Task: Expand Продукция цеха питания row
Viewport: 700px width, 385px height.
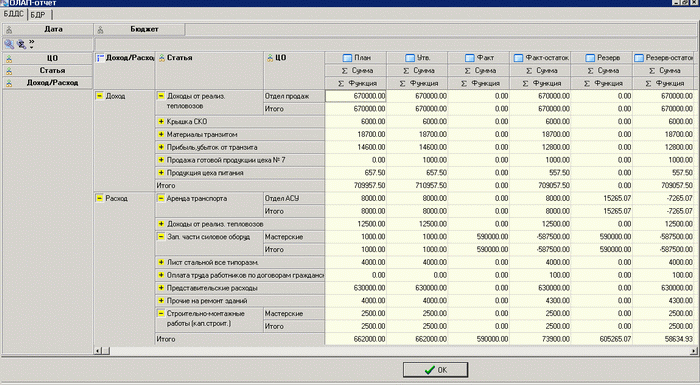Action: tap(161, 173)
